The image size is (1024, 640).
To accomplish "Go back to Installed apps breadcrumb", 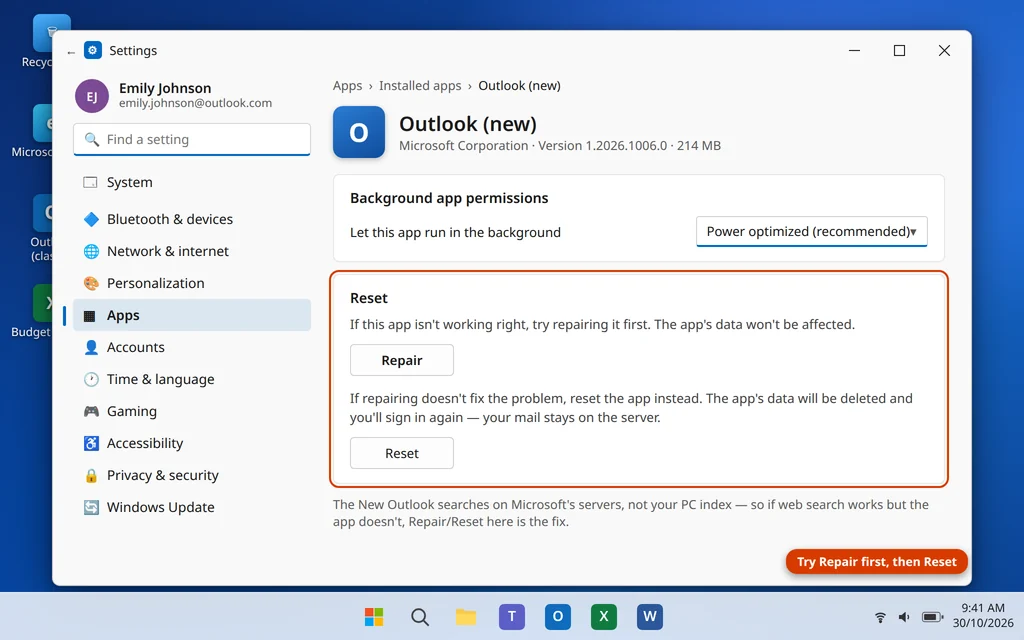I will click(x=420, y=86).
